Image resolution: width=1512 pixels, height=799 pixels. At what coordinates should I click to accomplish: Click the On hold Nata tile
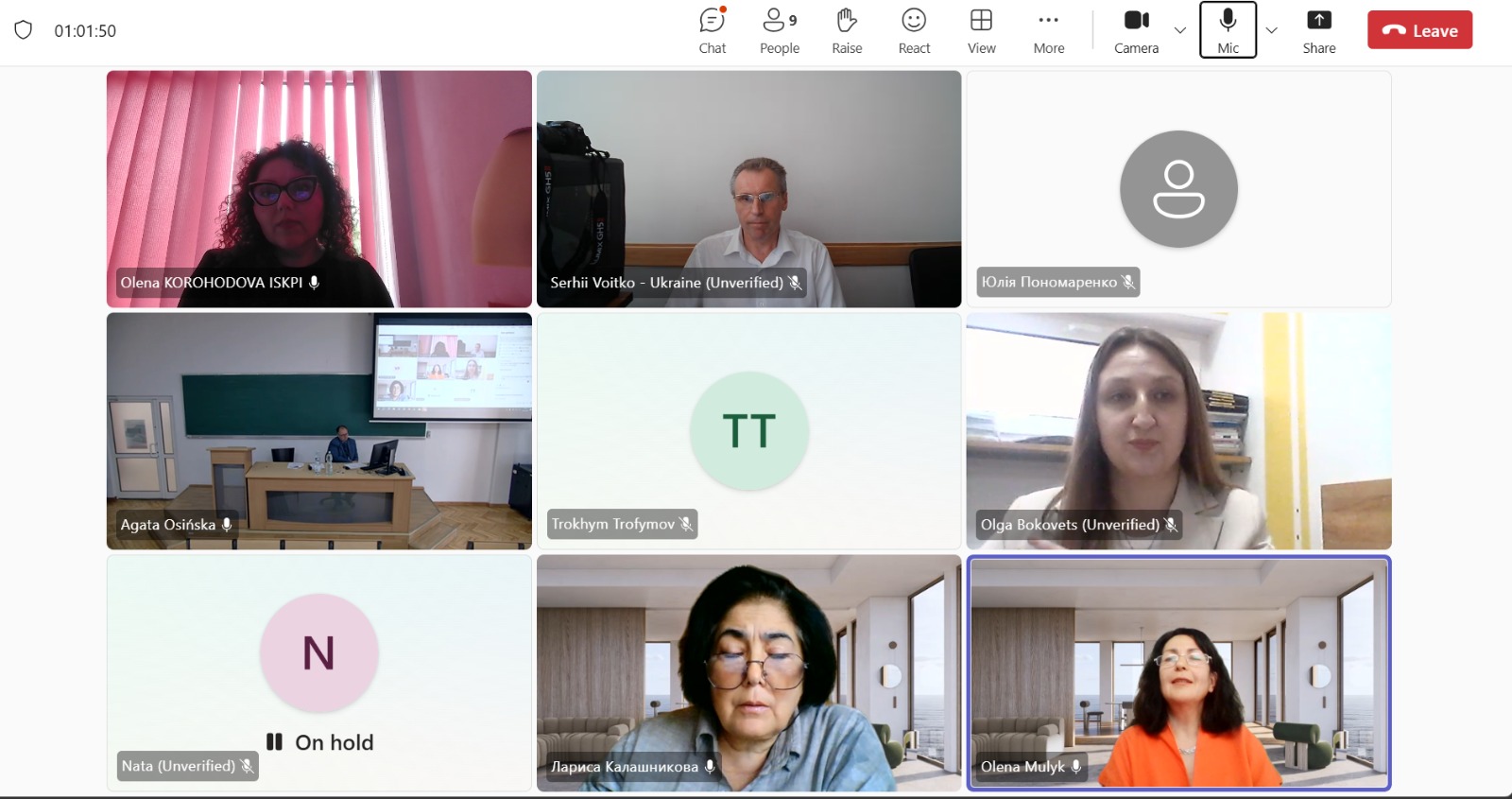point(319,672)
